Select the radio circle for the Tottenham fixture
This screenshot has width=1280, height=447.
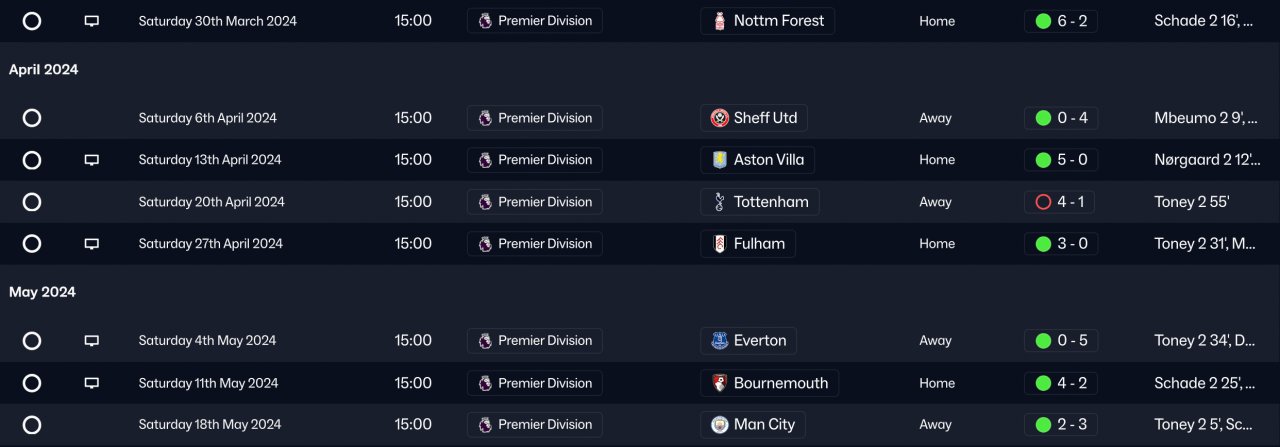point(32,202)
